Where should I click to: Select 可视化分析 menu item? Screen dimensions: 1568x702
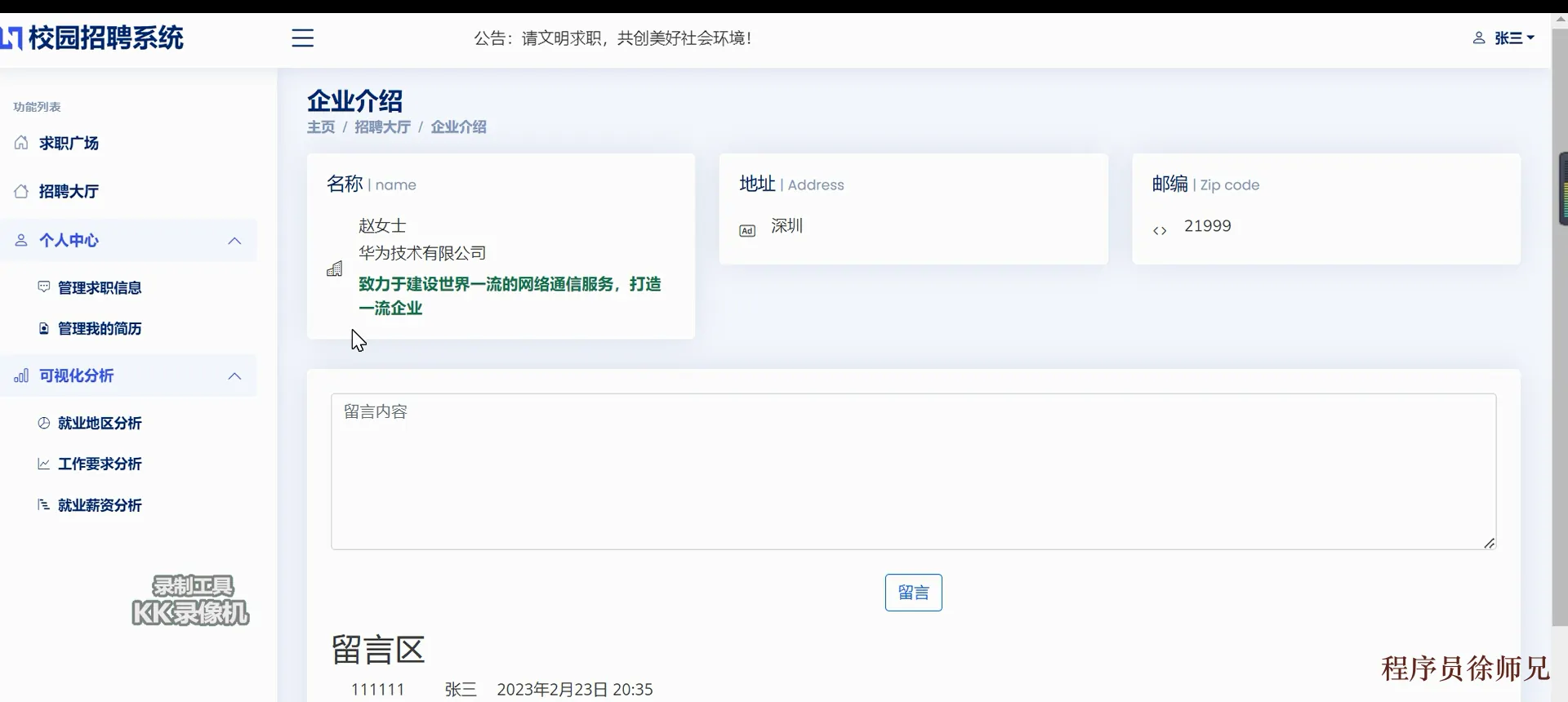pos(128,376)
